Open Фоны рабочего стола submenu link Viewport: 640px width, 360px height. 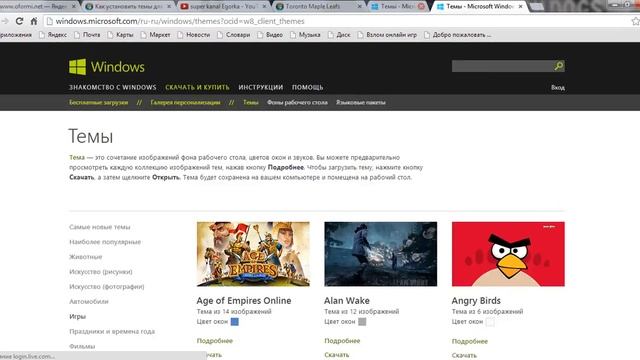pos(297,102)
